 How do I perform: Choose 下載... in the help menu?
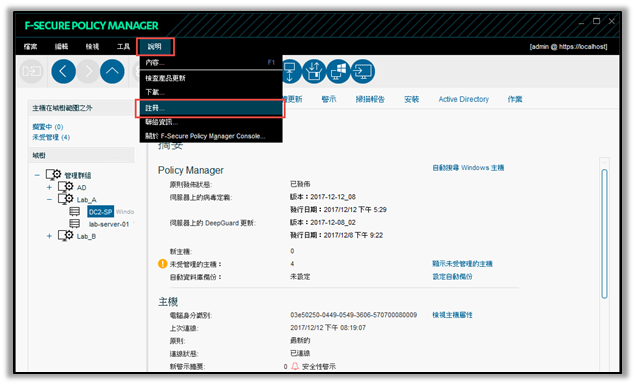(x=211, y=92)
